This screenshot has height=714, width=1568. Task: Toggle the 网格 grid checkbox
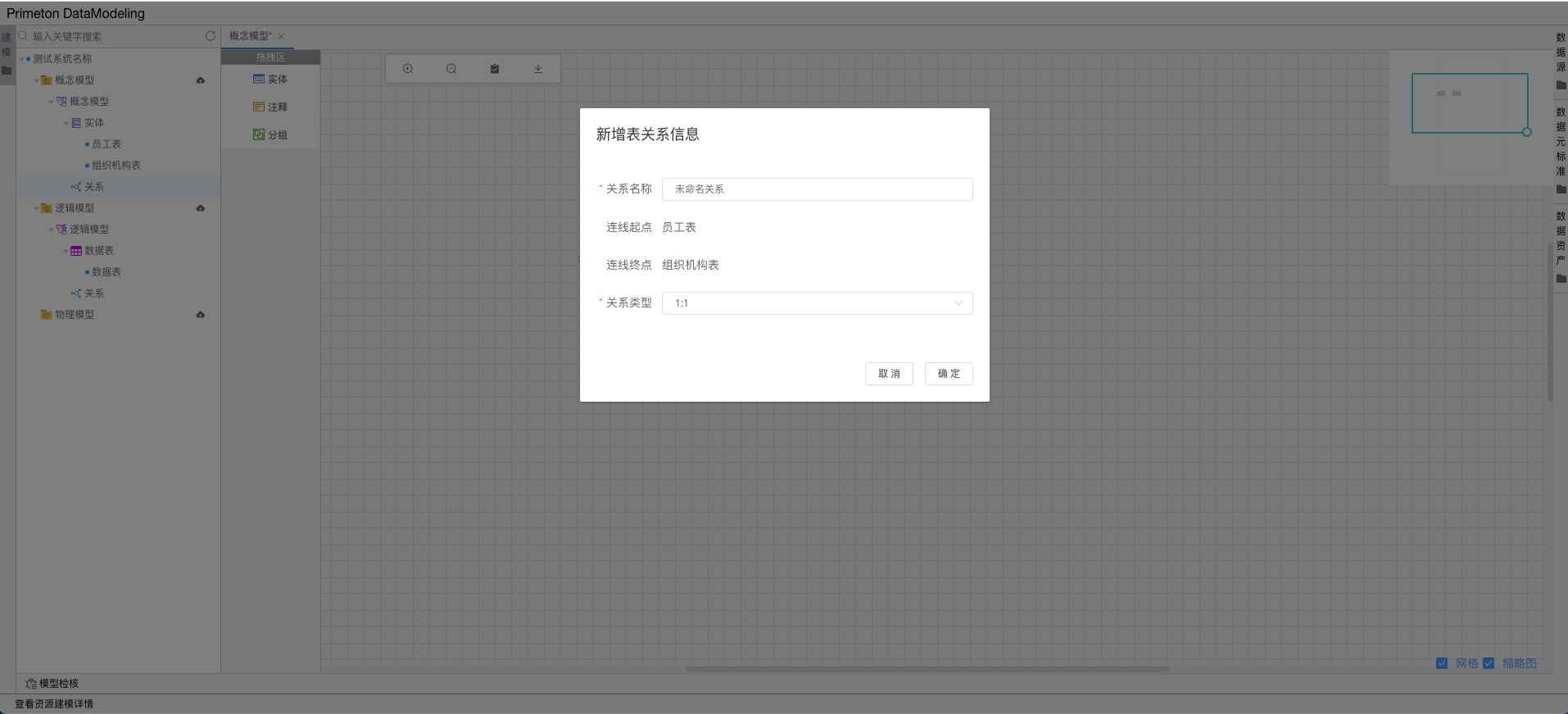pyautogui.click(x=1442, y=663)
